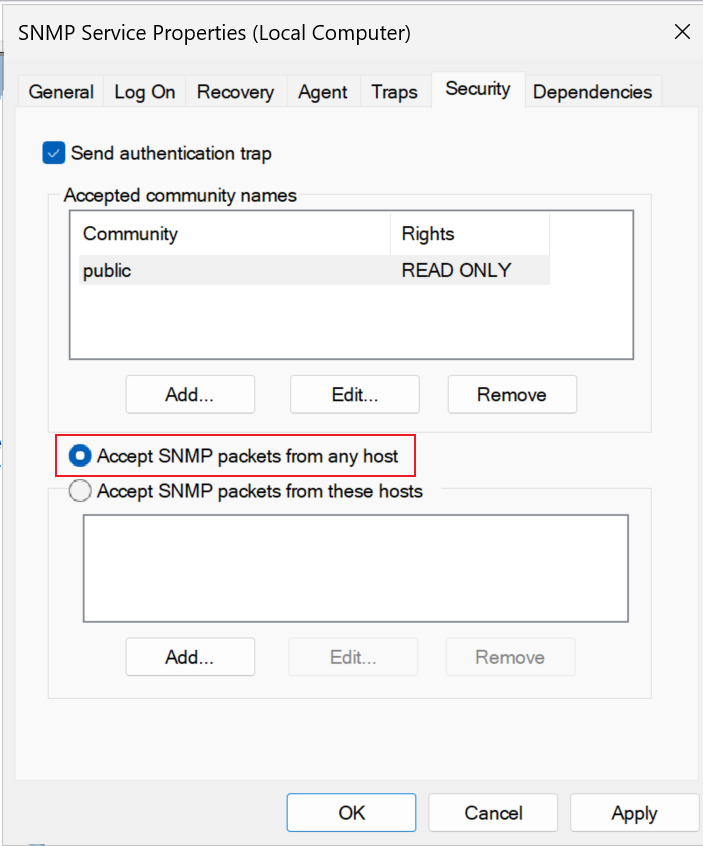Open the Traps tab
The height and width of the screenshot is (846, 703).
[394, 92]
